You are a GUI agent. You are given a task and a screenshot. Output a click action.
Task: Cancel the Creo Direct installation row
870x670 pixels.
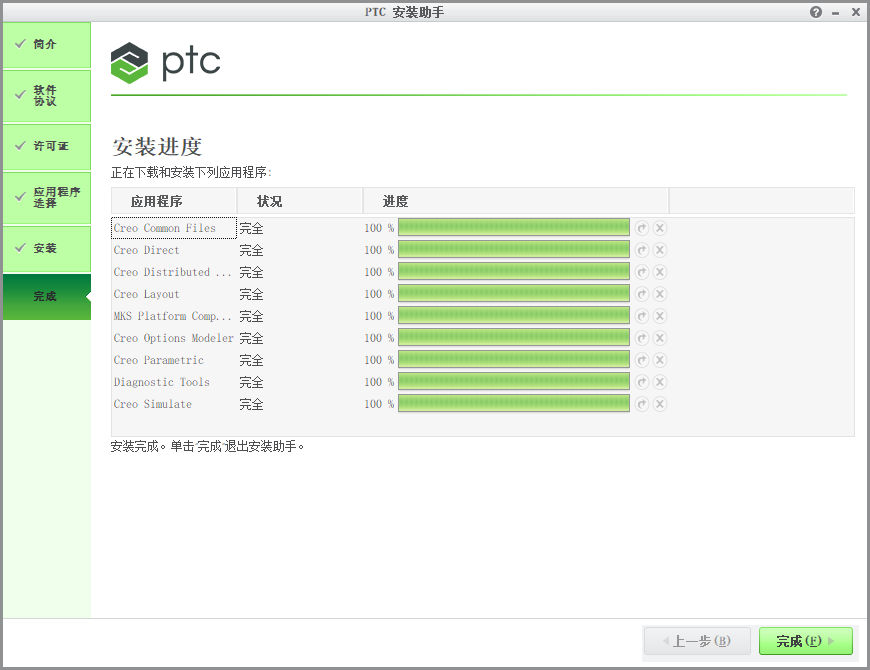click(660, 250)
